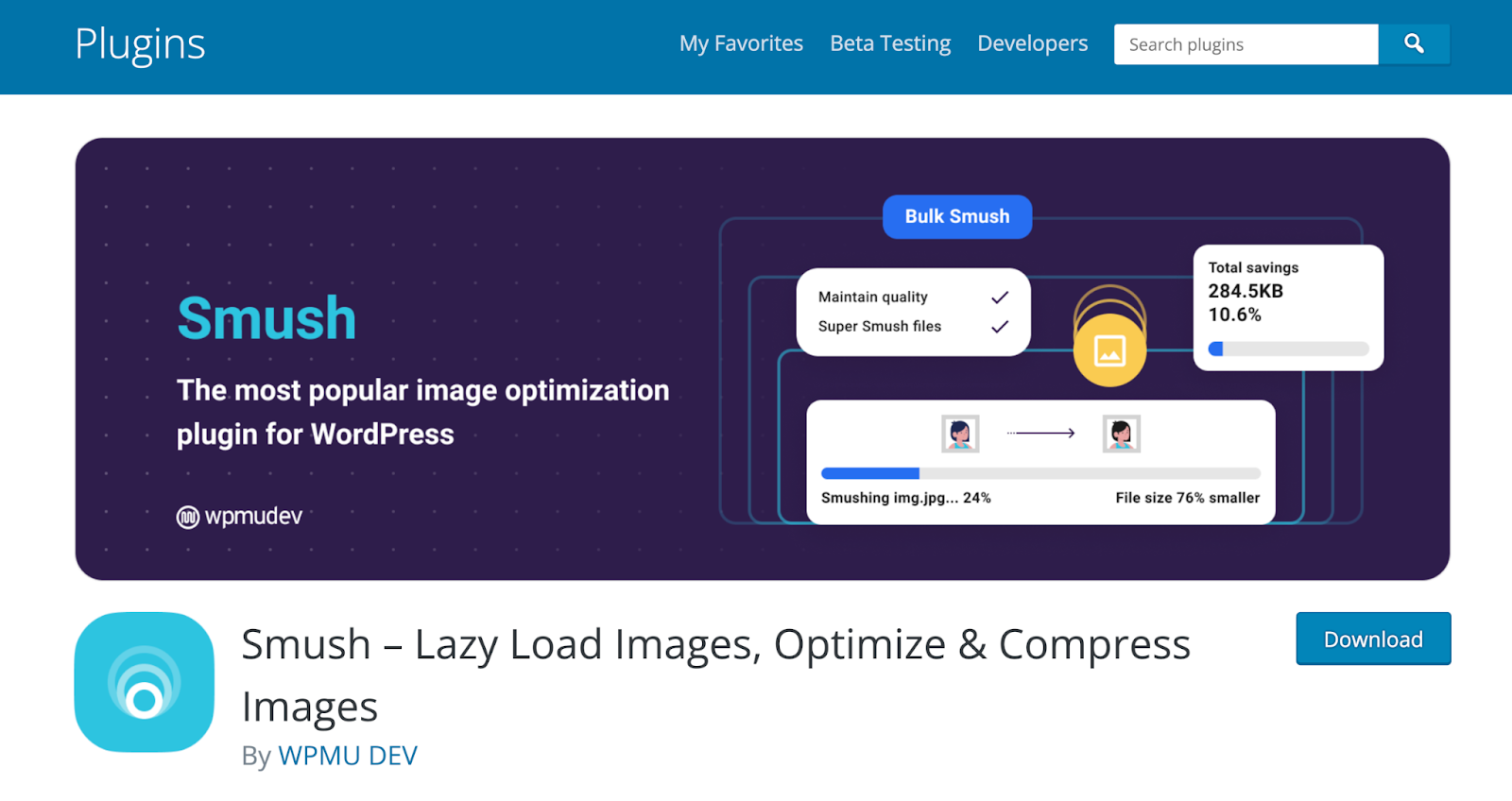This screenshot has width=1512, height=801.
Task: Click the compressed portrait thumbnail after arrow
Action: pyautogui.click(x=1122, y=434)
